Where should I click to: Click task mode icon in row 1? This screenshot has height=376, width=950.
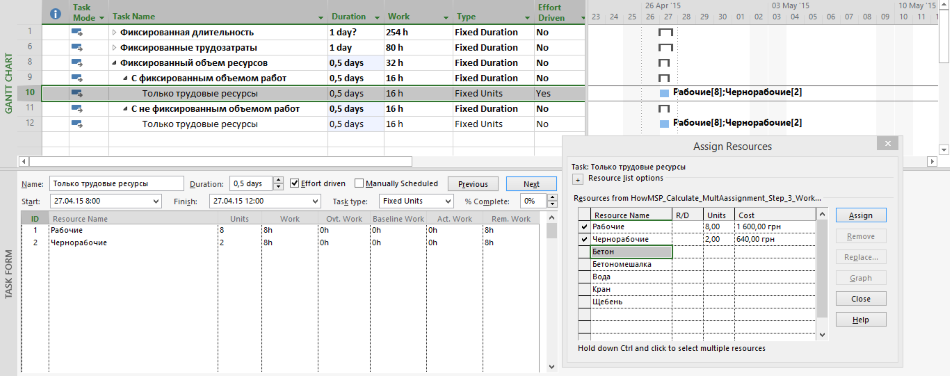(78, 32)
